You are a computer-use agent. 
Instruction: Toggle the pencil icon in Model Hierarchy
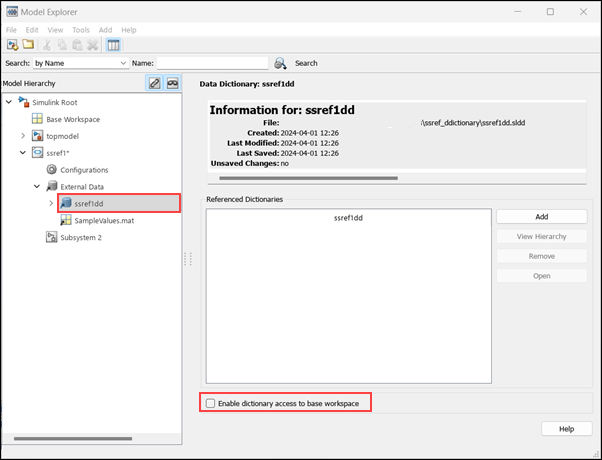tap(155, 83)
